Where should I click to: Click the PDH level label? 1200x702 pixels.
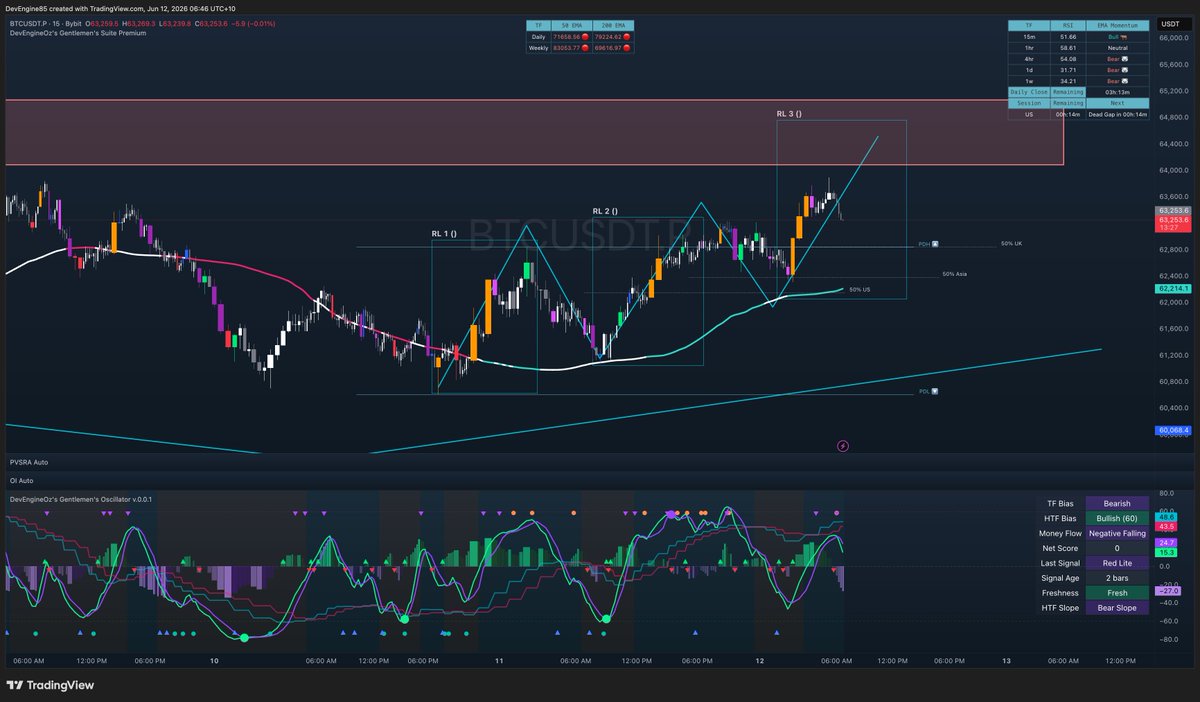[x=927, y=245]
